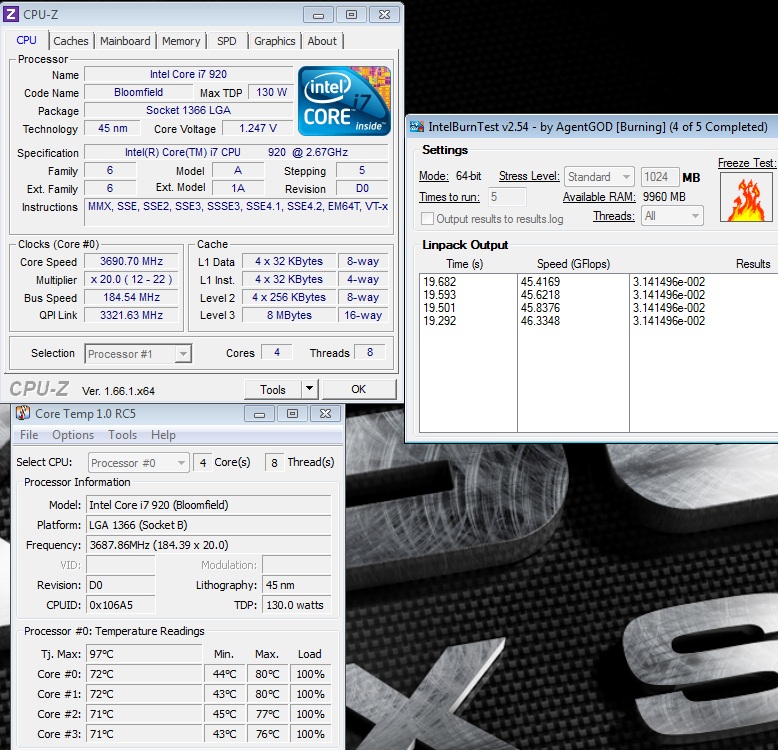Switch to the Mainboard tab
This screenshot has width=778, height=750.
125,41
